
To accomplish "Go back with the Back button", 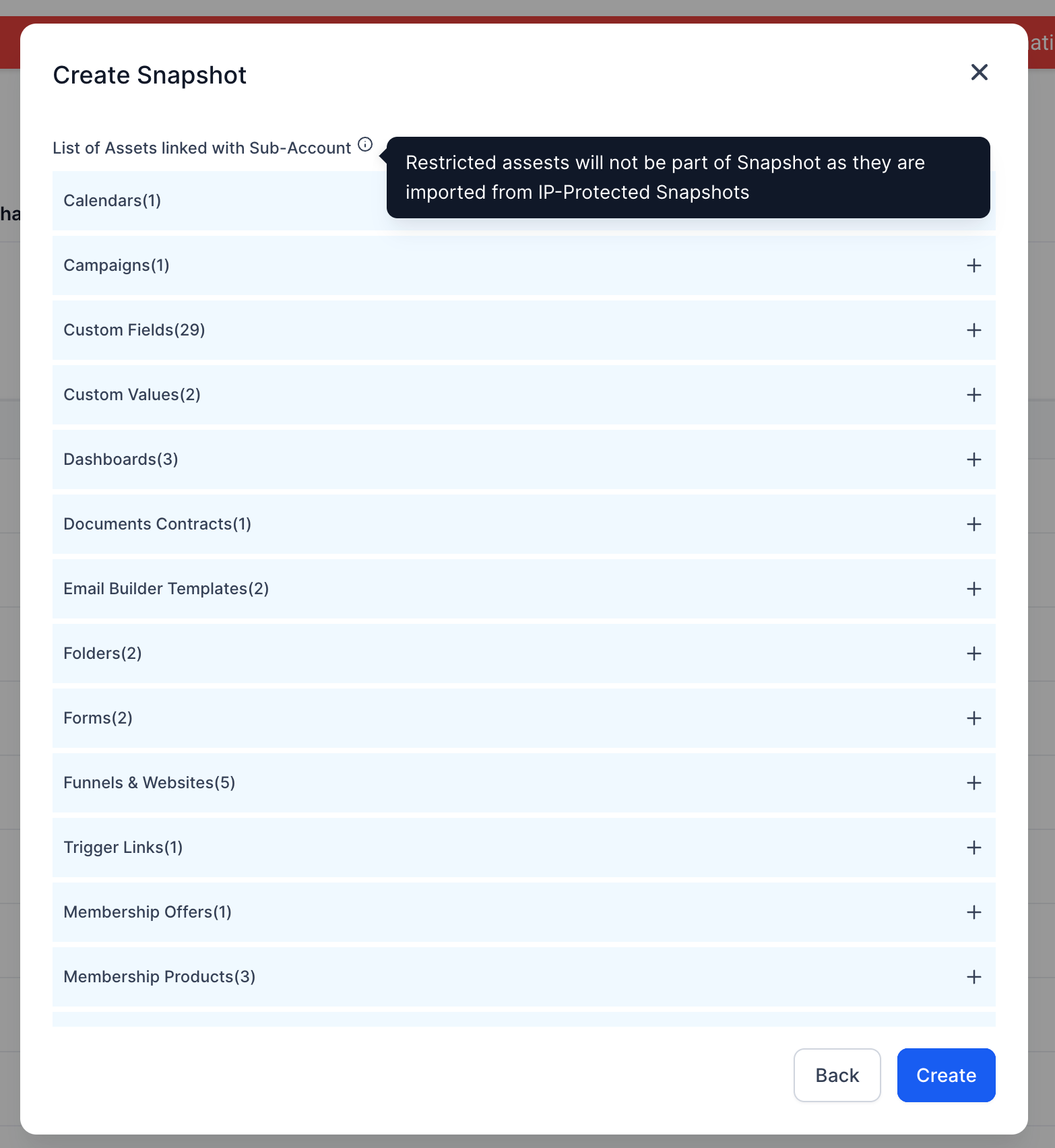I will pos(837,1075).
